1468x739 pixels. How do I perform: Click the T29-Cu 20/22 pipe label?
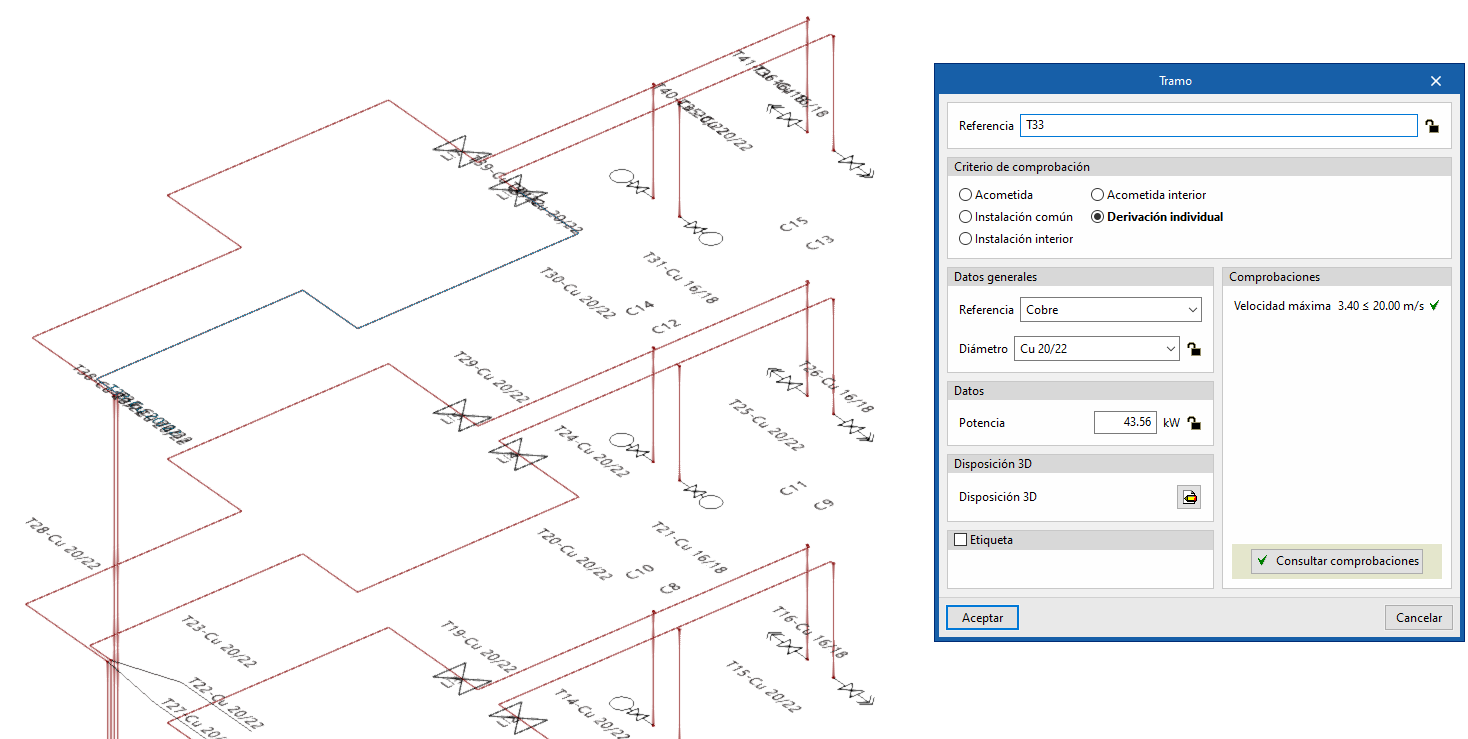click(491, 377)
